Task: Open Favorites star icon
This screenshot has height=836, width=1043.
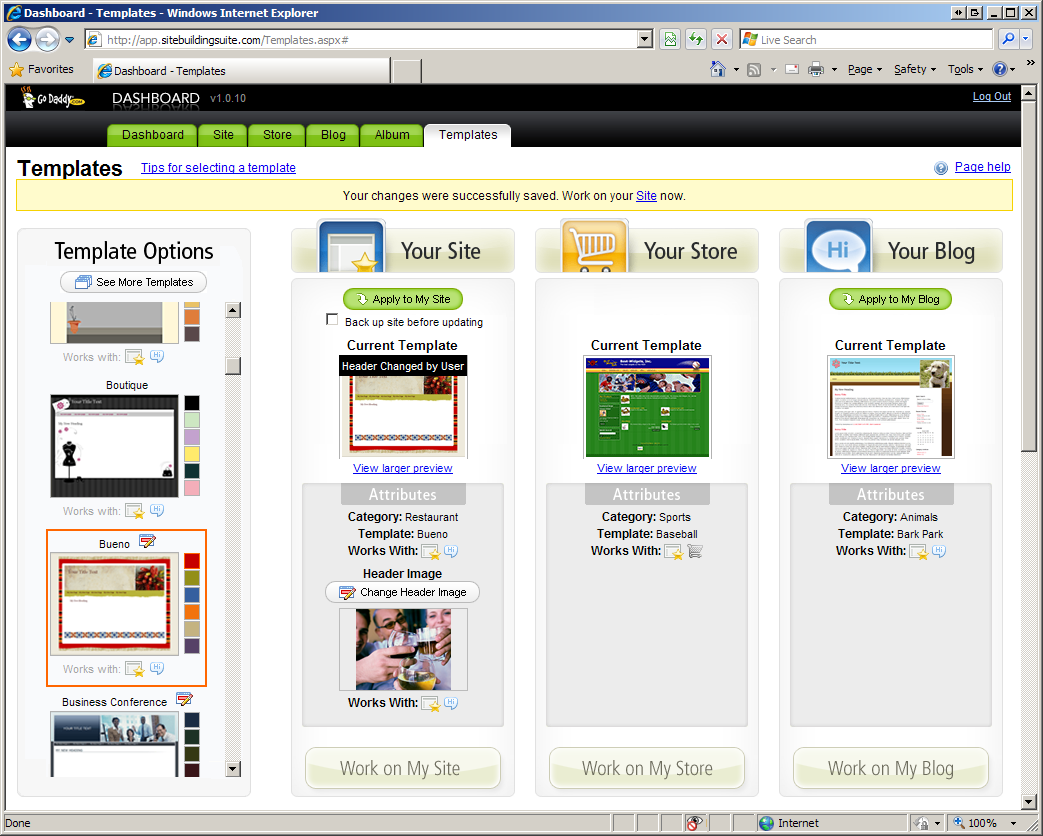Action: tap(17, 69)
